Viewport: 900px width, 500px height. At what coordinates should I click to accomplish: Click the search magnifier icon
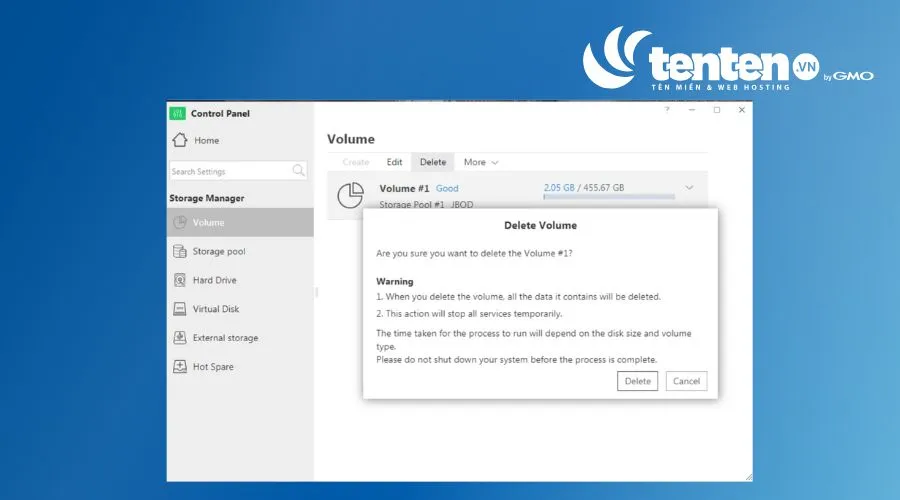298,170
